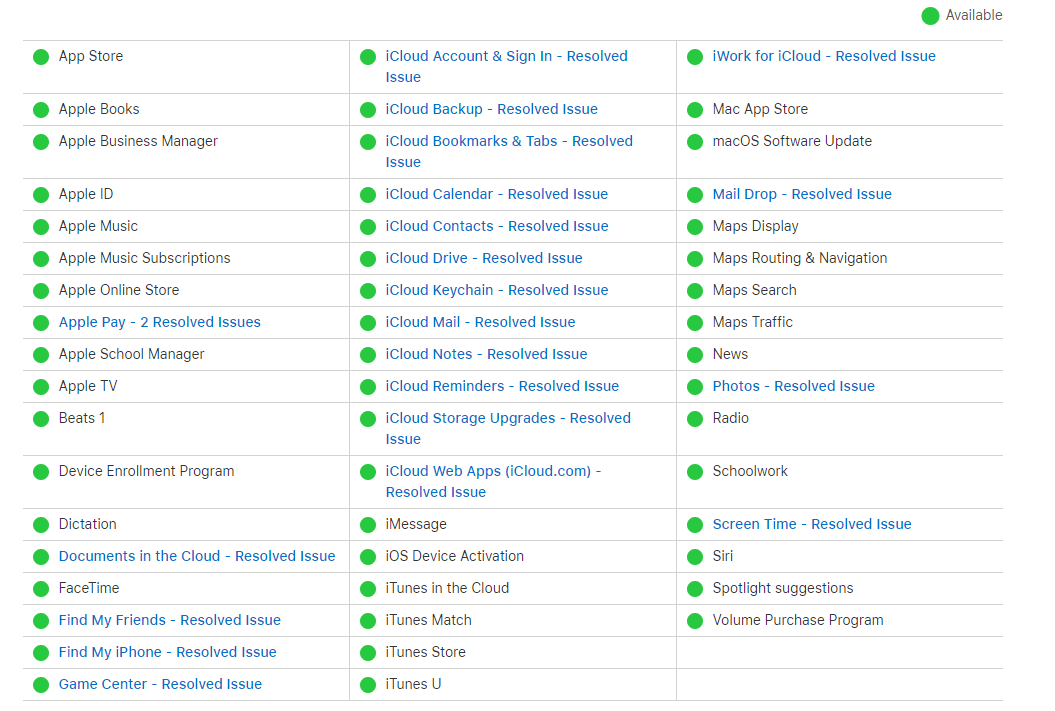Image resolution: width=1055 pixels, height=711 pixels.
Task: View iCloud Contacts resolved issue
Action: coord(497,227)
